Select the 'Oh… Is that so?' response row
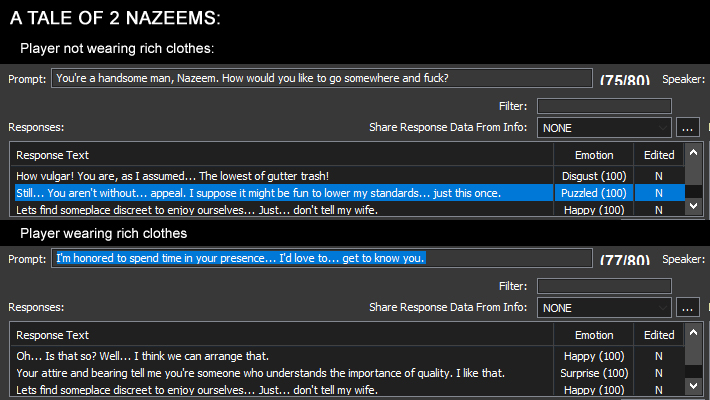The height and width of the screenshot is (400, 710). [x=348, y=356]
